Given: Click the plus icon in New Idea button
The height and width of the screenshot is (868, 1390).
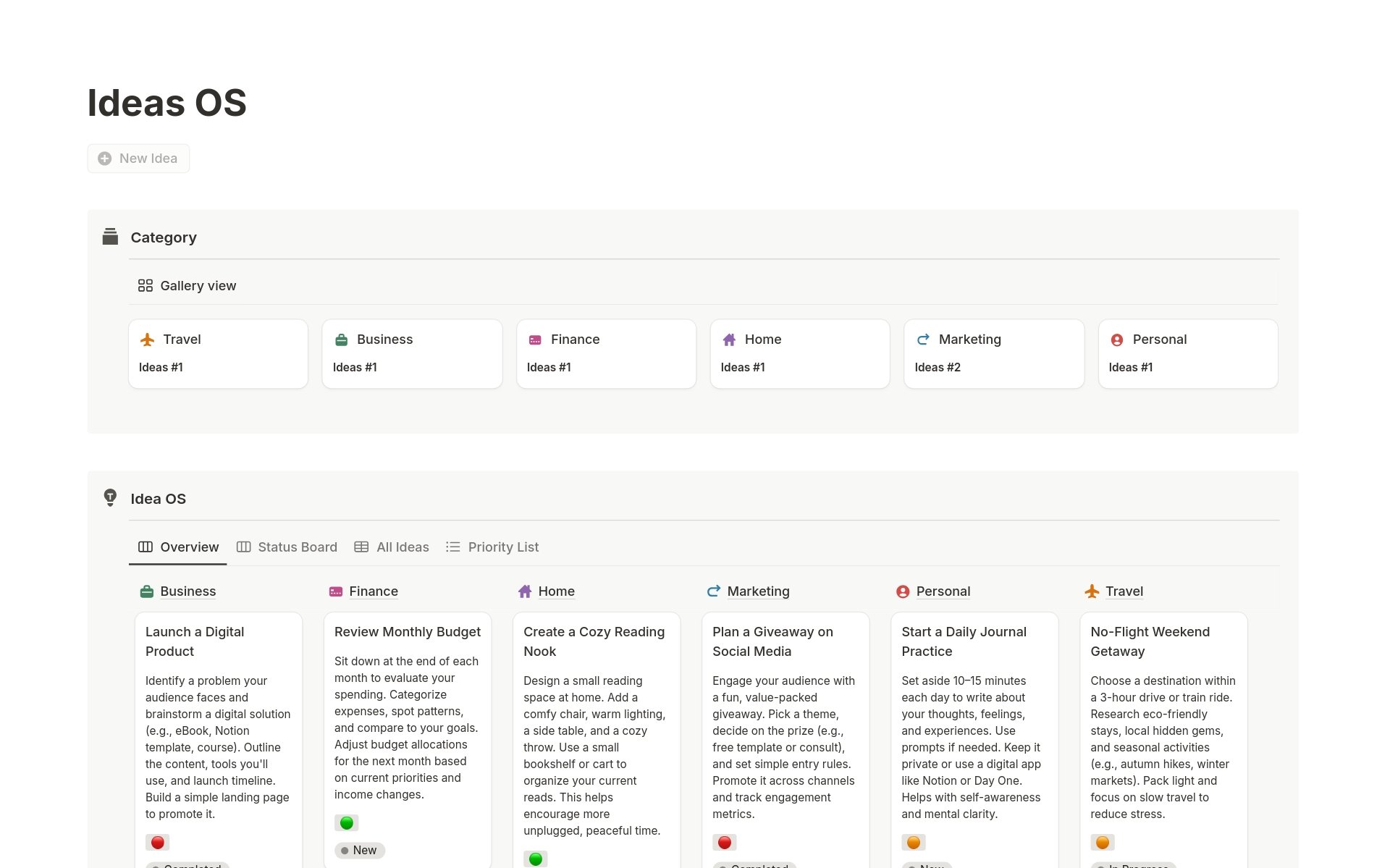Looking at the screenshot, I should click(105, 159).
